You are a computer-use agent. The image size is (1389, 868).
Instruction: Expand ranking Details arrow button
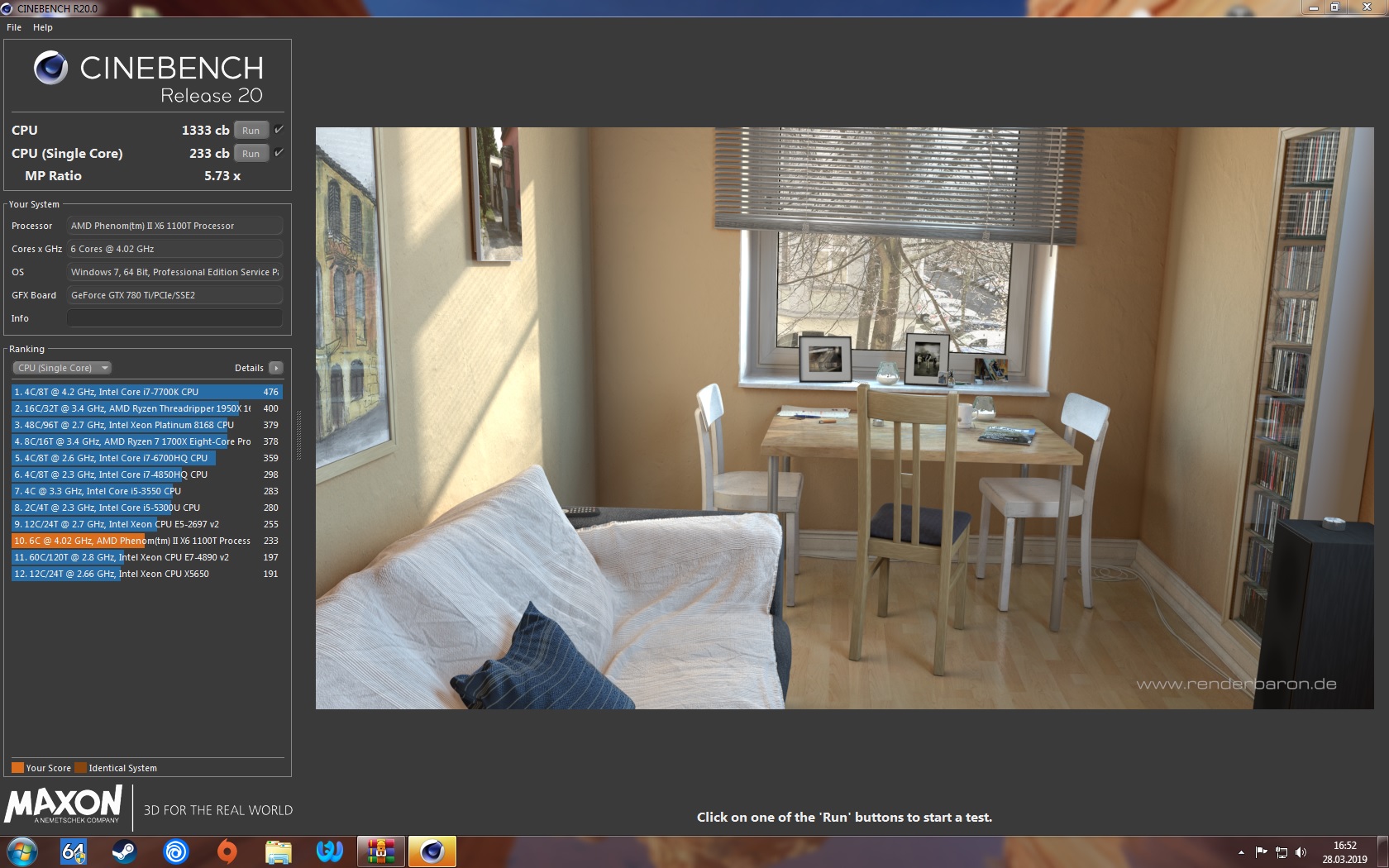(x=276, y=368)
